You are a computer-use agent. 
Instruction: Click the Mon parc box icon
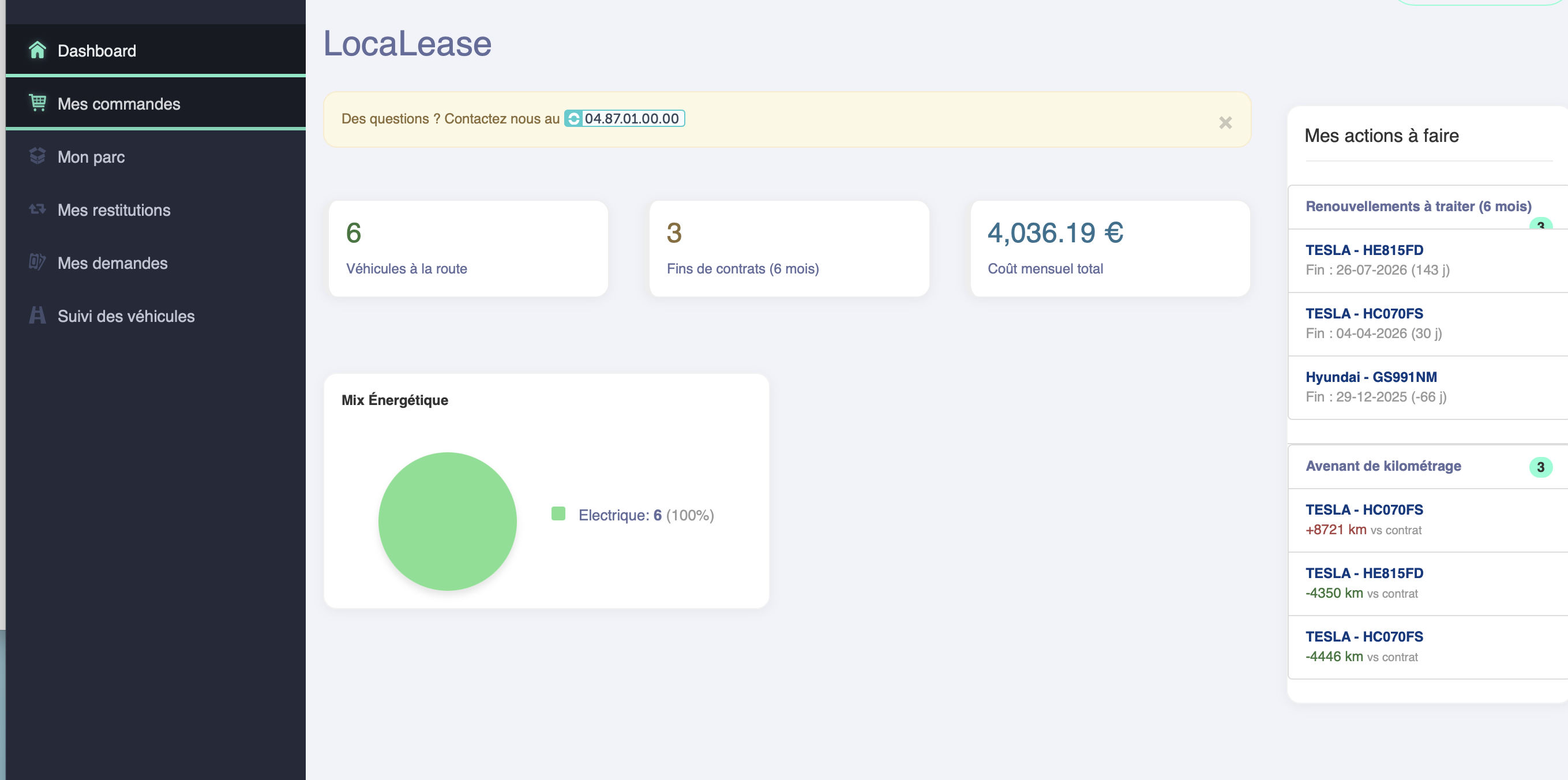point(37,156)
